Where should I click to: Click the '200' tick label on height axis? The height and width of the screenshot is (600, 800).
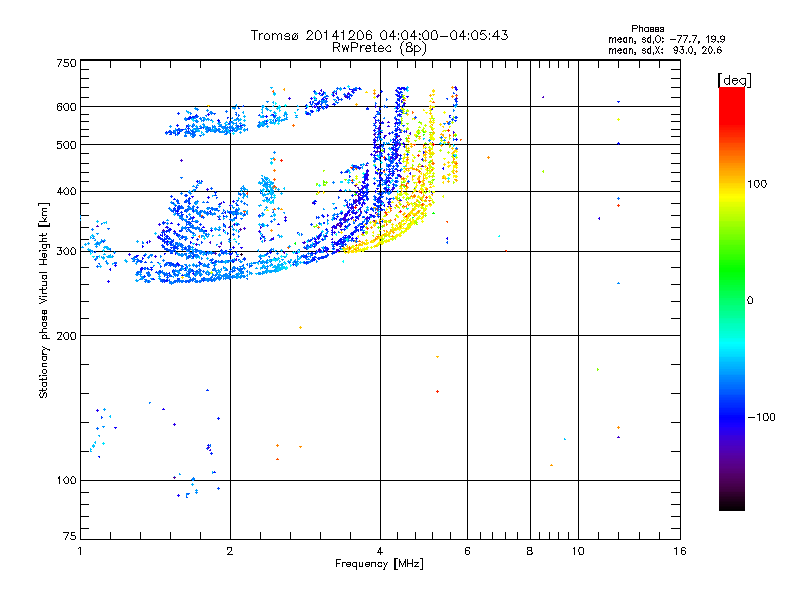click(67, 336)
